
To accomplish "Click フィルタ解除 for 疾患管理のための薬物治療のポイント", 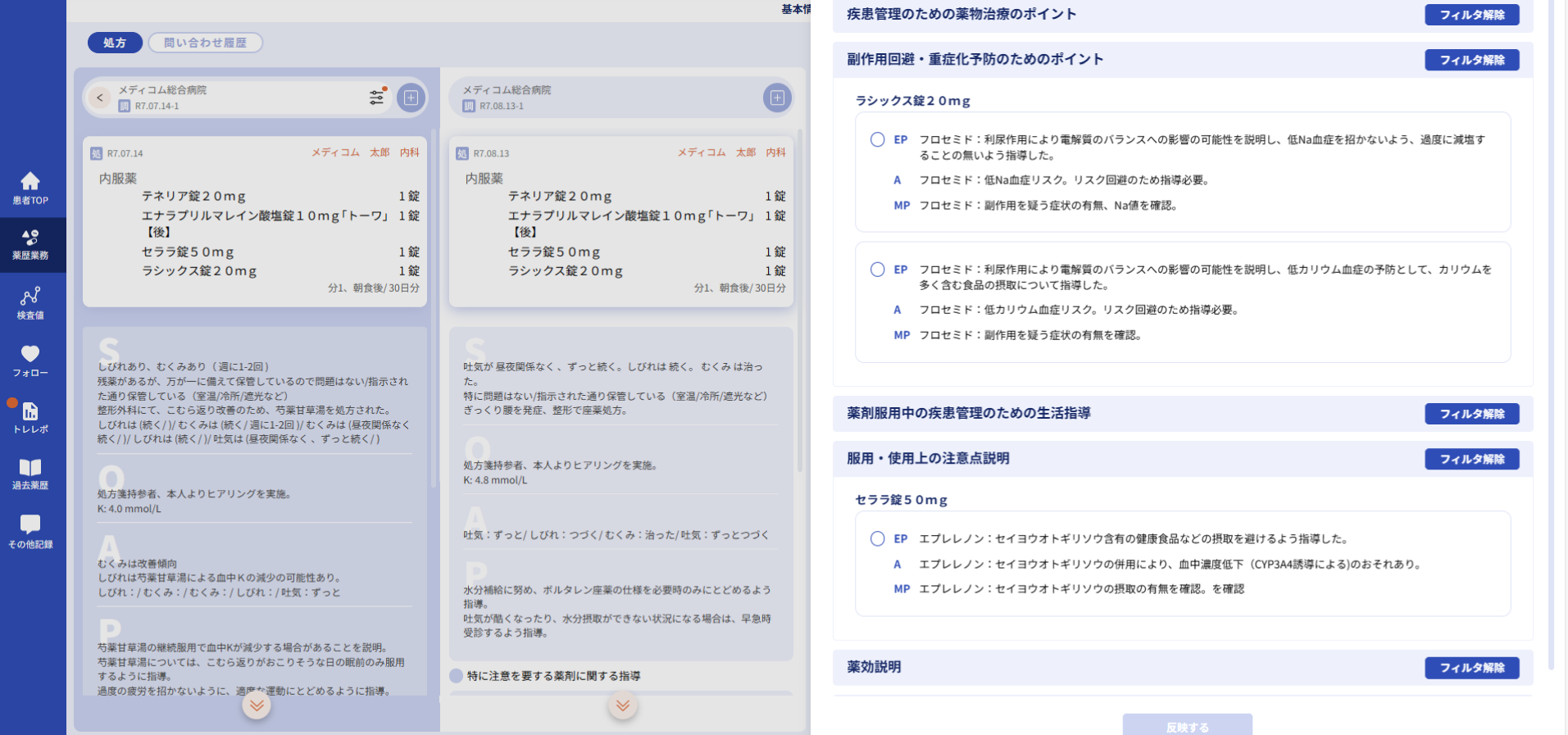I will [x=1471, y=15].
